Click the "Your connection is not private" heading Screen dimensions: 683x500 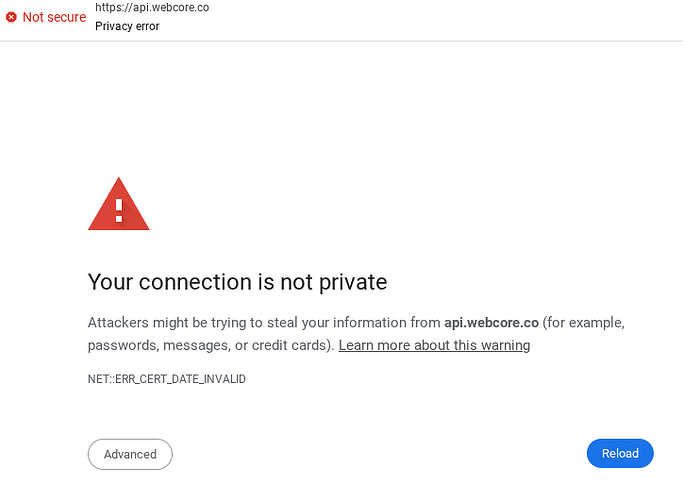pos(237,282)
